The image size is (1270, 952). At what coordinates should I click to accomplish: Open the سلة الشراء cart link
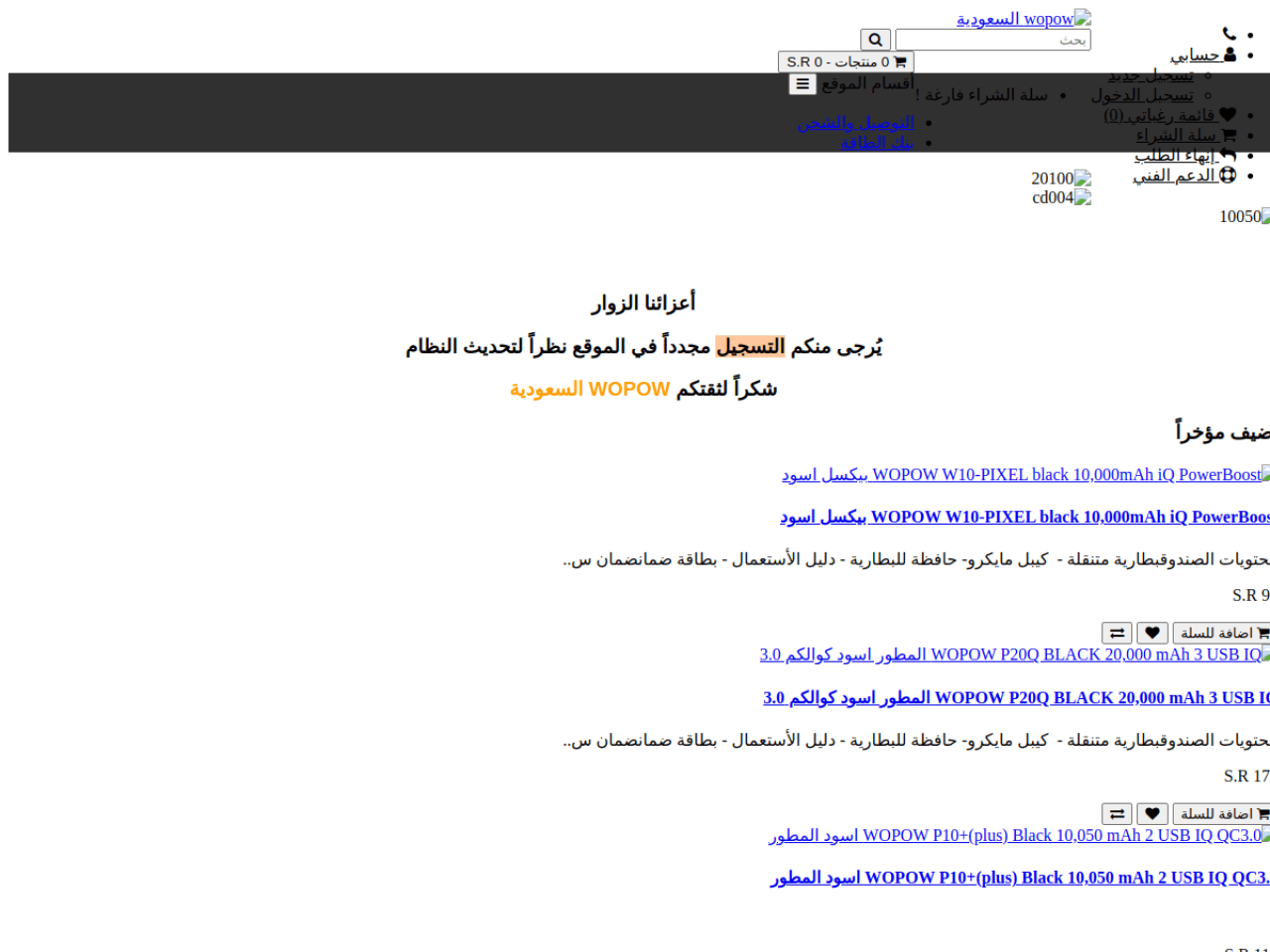click(x=1186, y=135)
